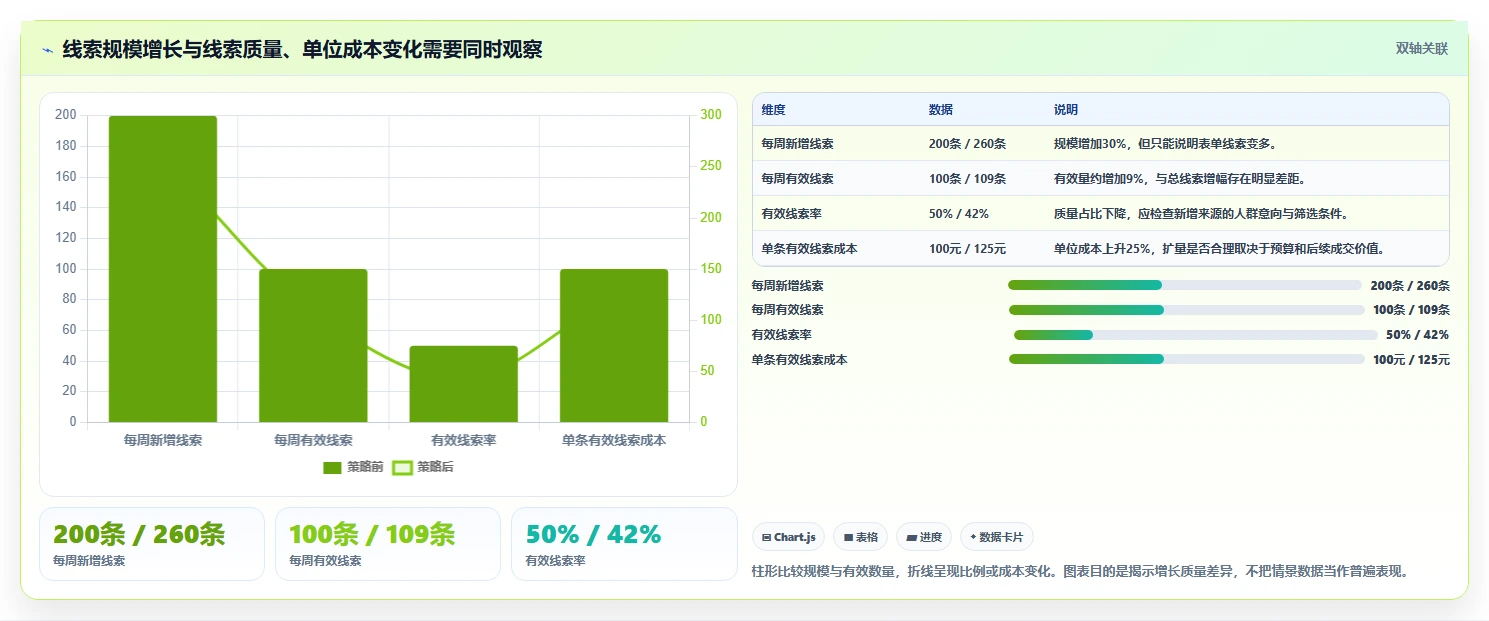Click 有效线索率 cell in table
This screenshot has height=621, width=1489.
point(791,214)
